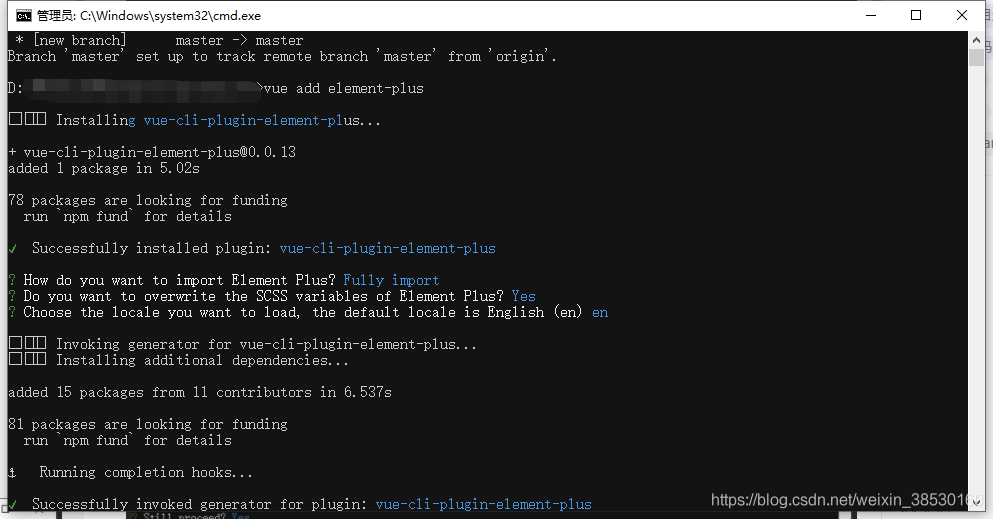Click the 'Fully import' answer text
The image size is (993, 519).
point(391,280)
